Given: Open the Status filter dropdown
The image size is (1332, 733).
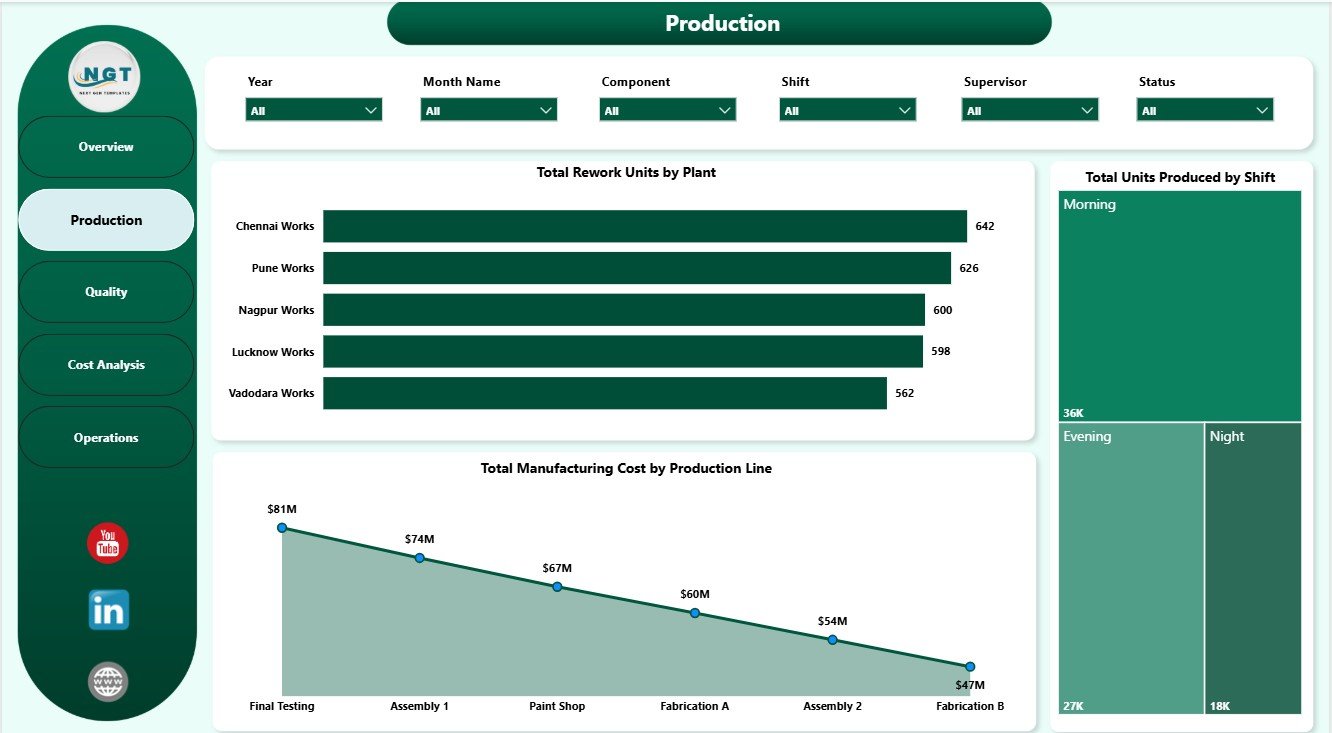Looking at the screenshot, I should [x=1205, y=110].
